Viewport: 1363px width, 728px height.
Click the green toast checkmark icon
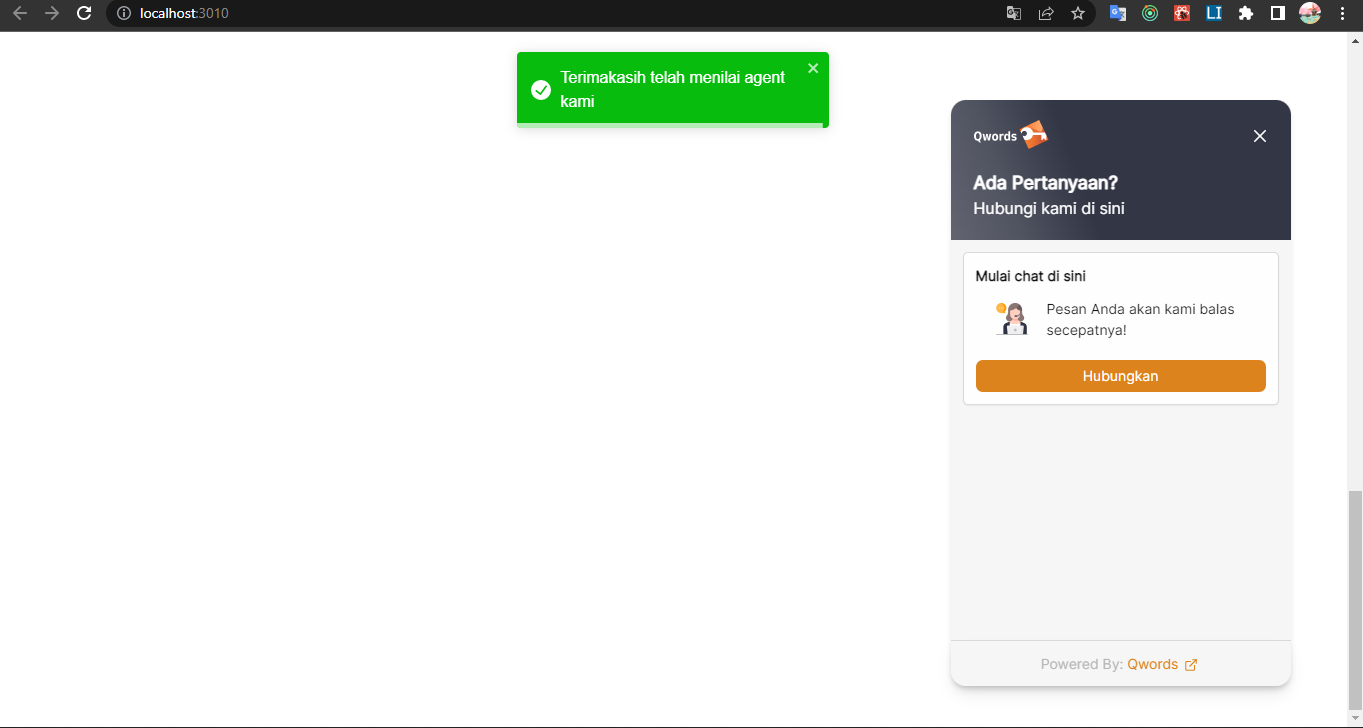(x=541, y=90)
